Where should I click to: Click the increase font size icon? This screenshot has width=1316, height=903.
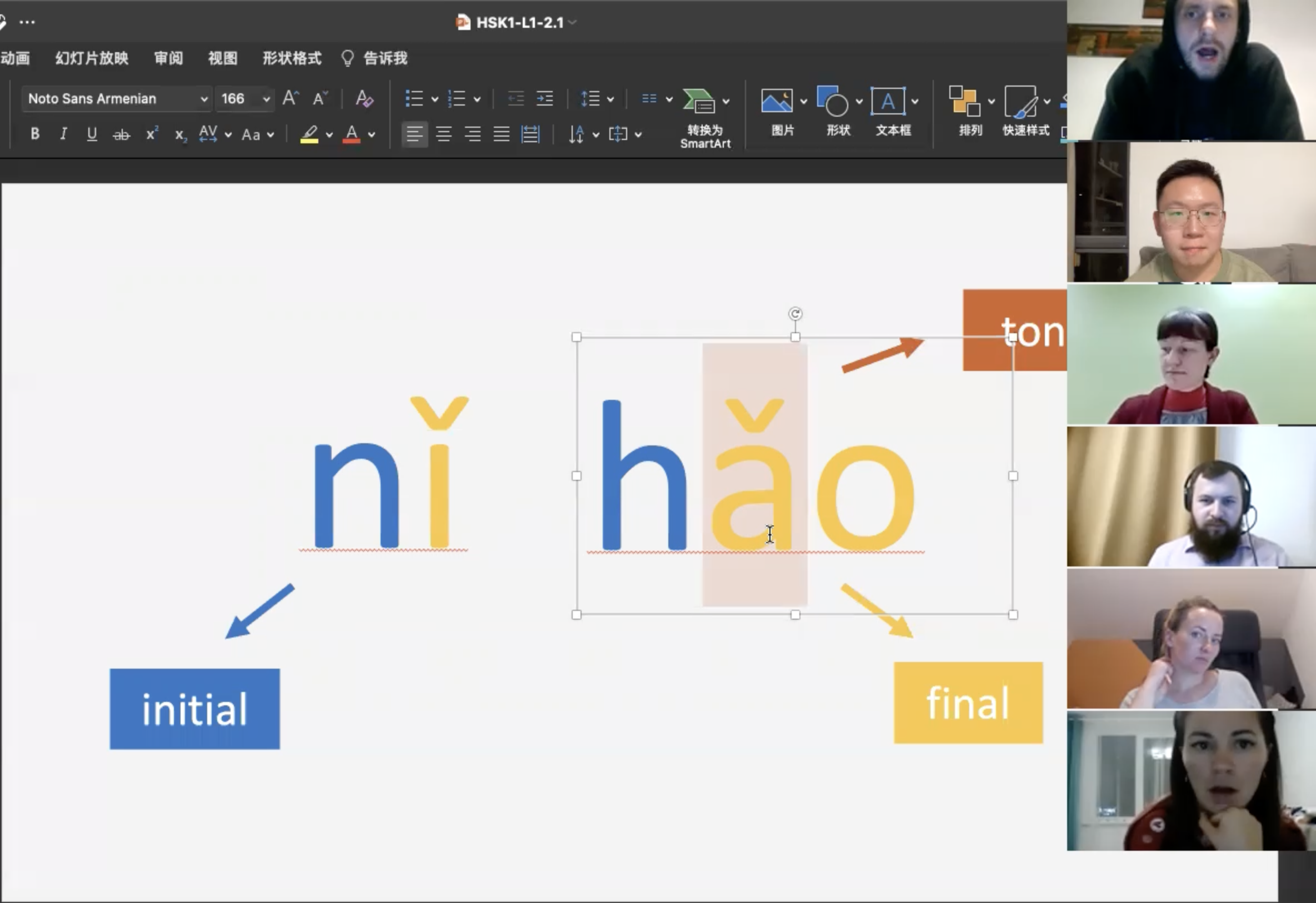click(x=291, y=98)
